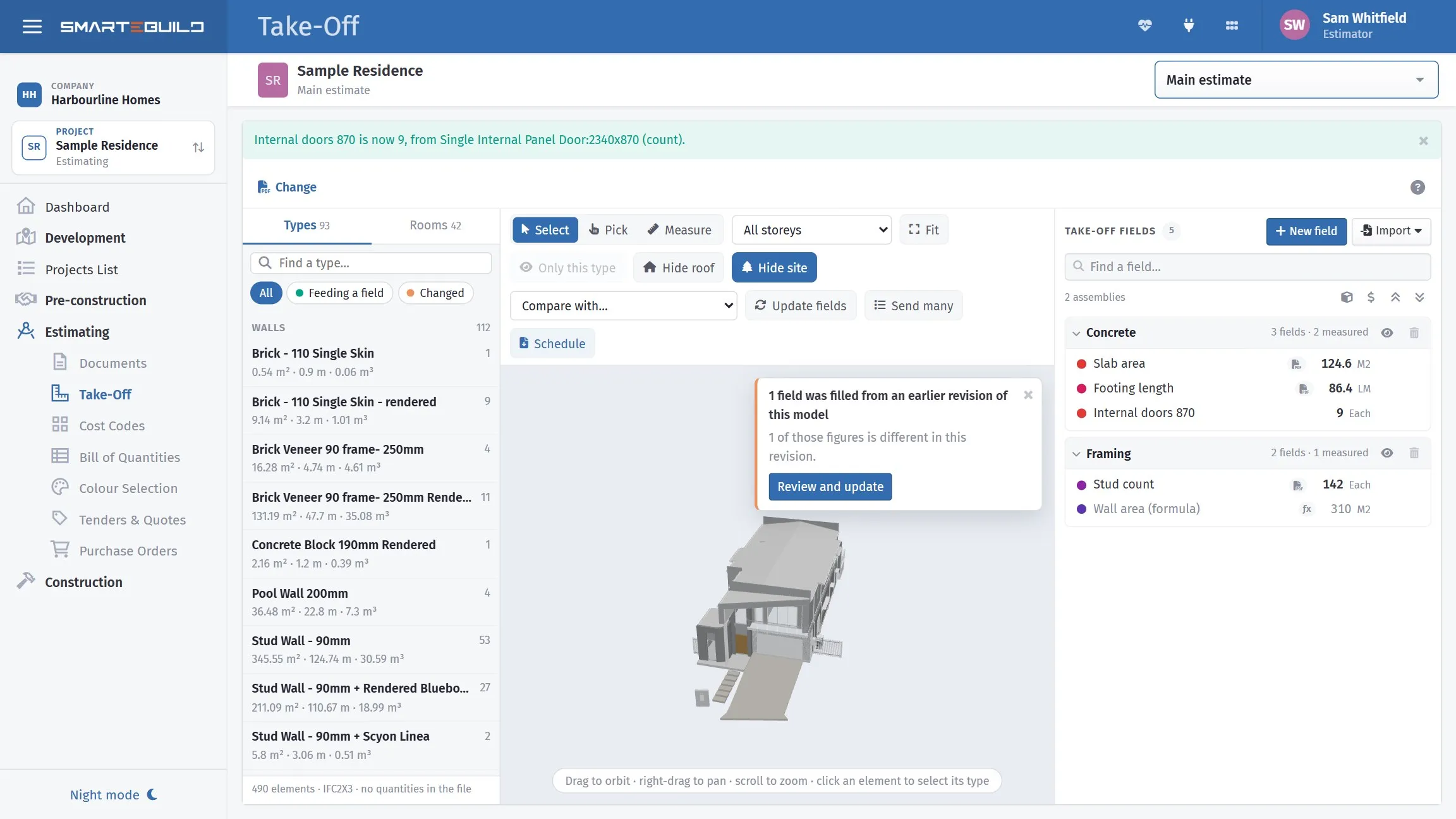This screenshot has width=1456, height=819.
Task: Close the earlier revision popup
Action: pyautogui.click(x=1028, y=395)
